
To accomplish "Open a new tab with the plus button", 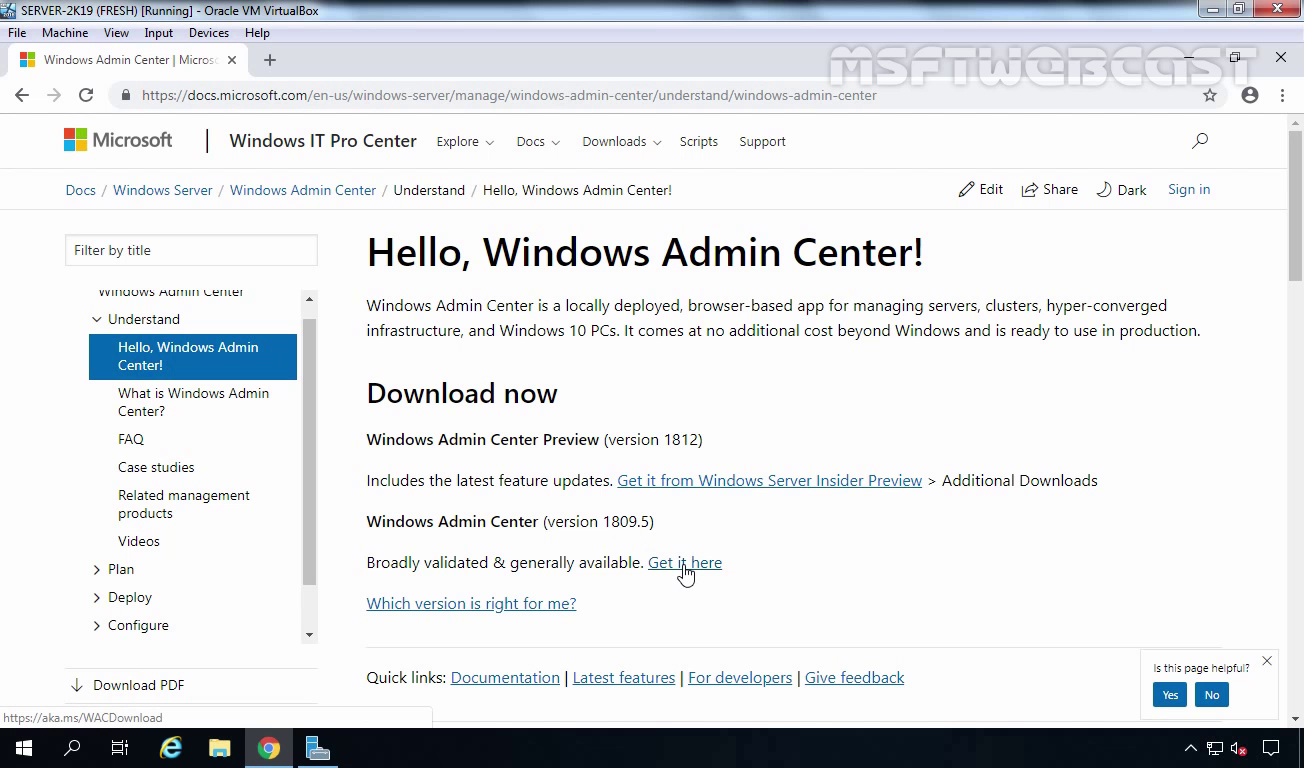I will (269, 60).
